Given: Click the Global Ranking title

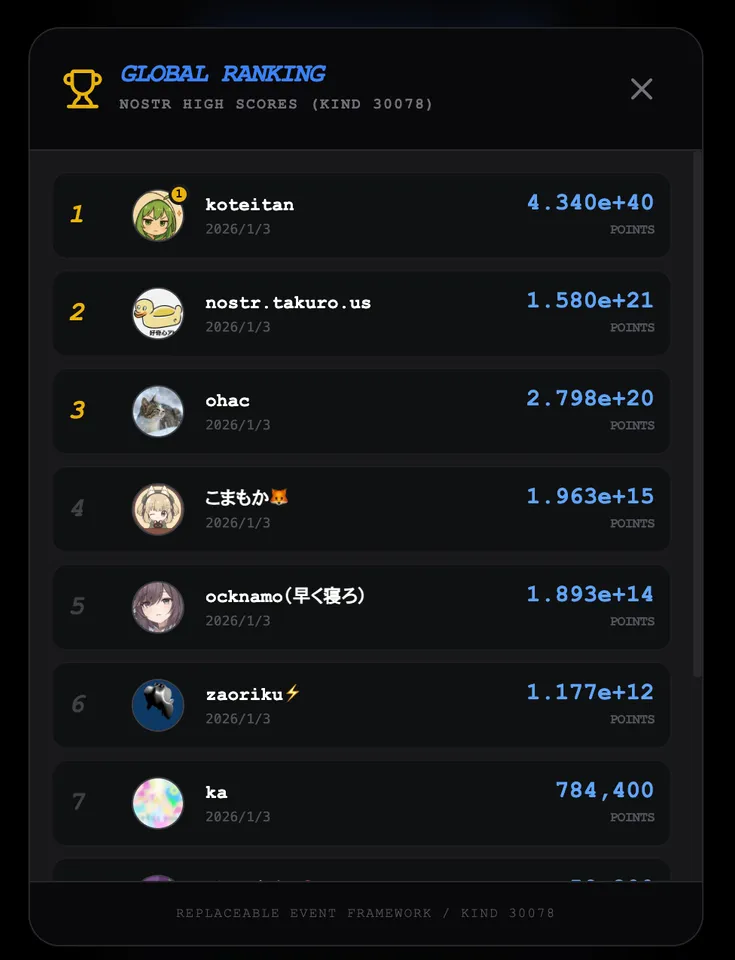Looking at the screenshot, I should 223,74.
